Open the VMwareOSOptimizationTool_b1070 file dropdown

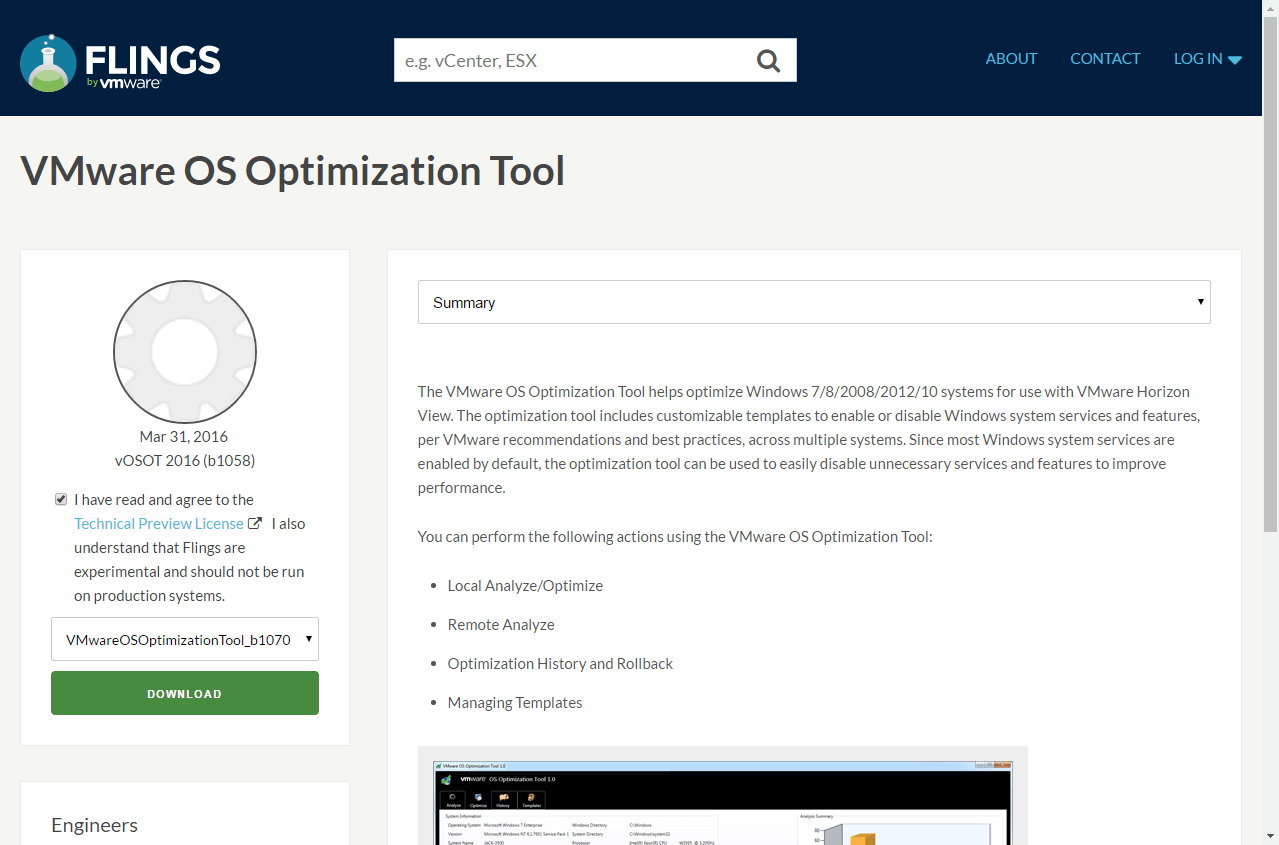185,639
